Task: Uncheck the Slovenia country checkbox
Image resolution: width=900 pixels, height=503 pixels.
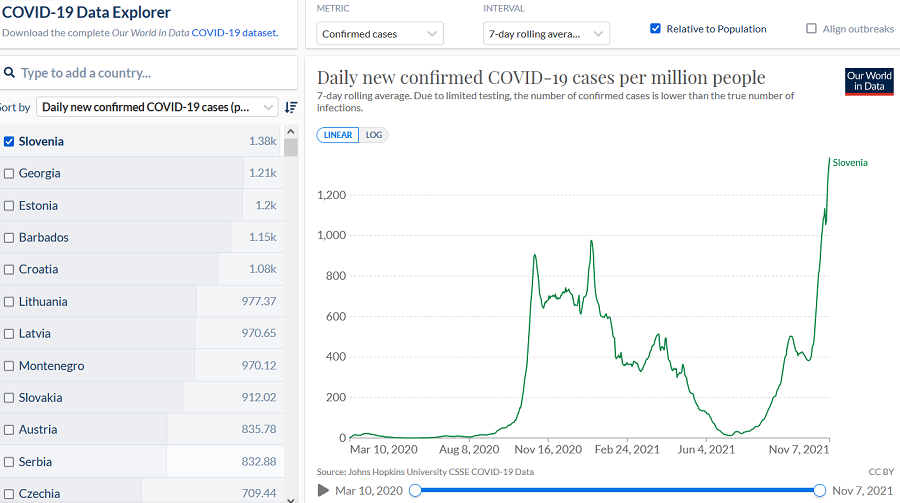Action: 9,141
